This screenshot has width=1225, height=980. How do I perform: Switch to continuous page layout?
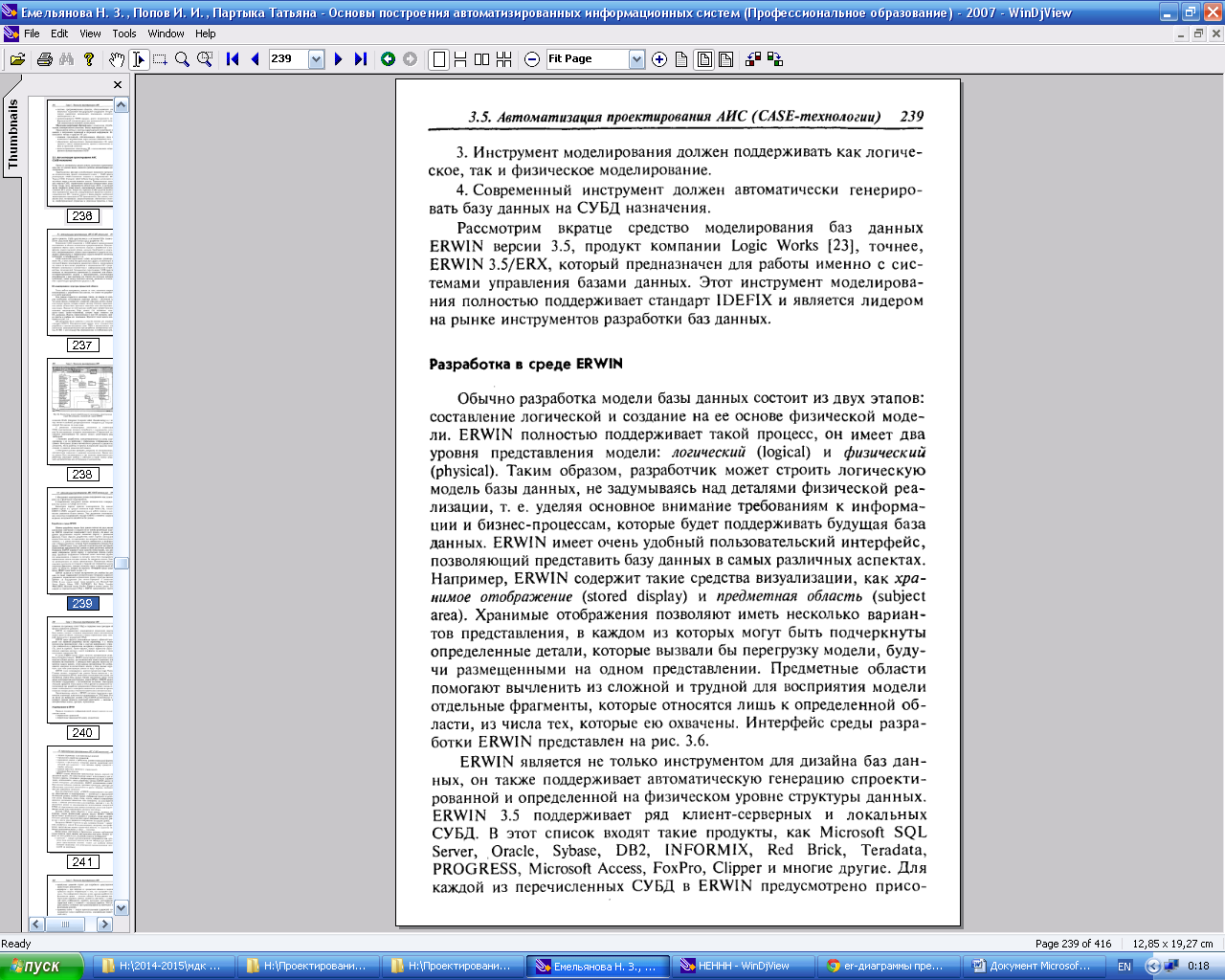(460, 59)
